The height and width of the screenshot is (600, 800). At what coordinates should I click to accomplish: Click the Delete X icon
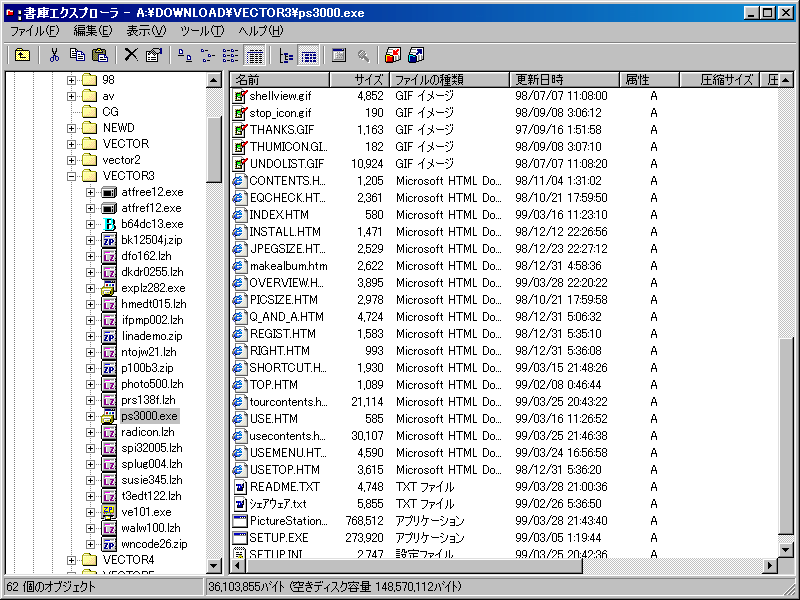[131, 55]
